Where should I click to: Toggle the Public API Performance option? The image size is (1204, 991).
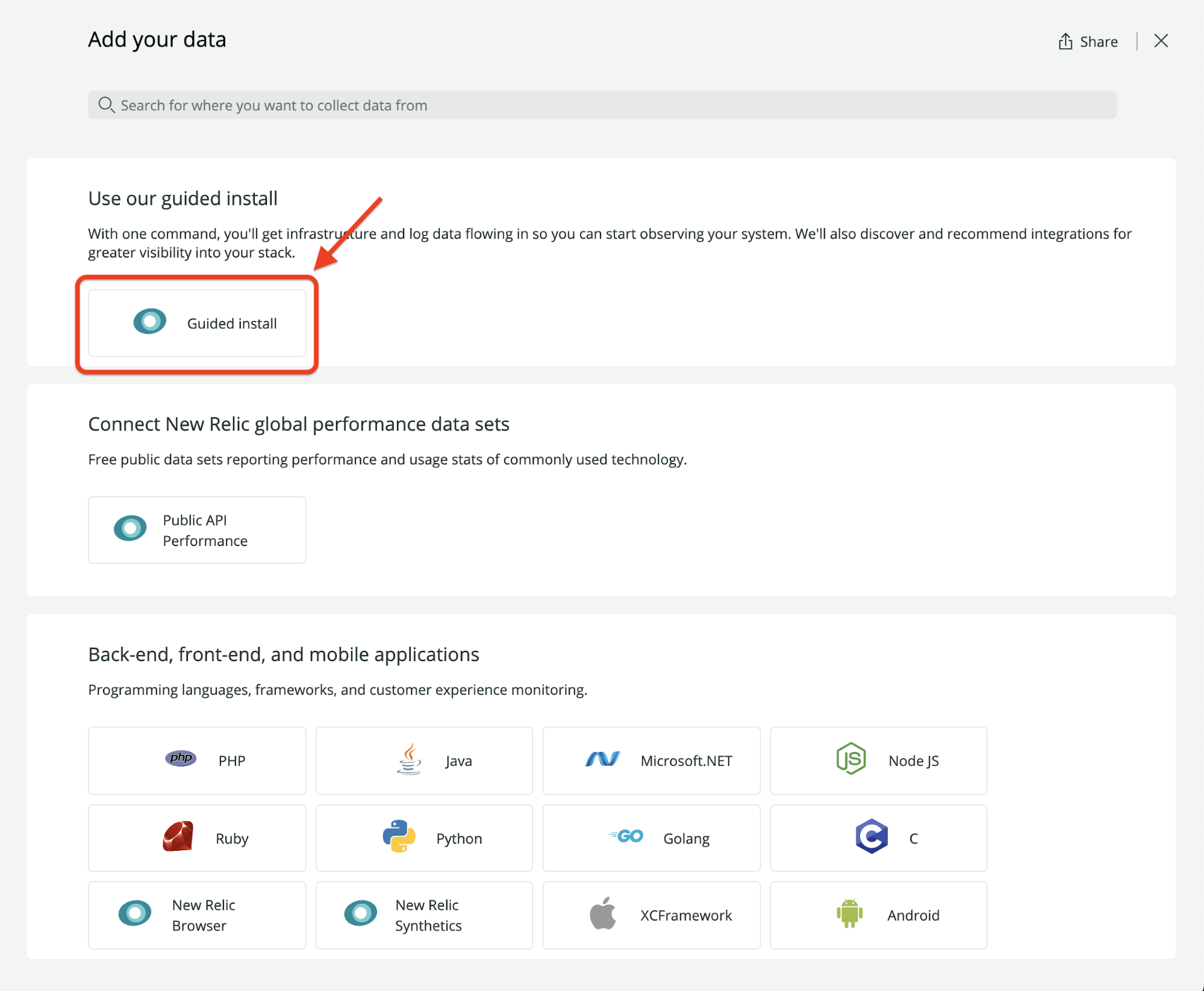198,529
